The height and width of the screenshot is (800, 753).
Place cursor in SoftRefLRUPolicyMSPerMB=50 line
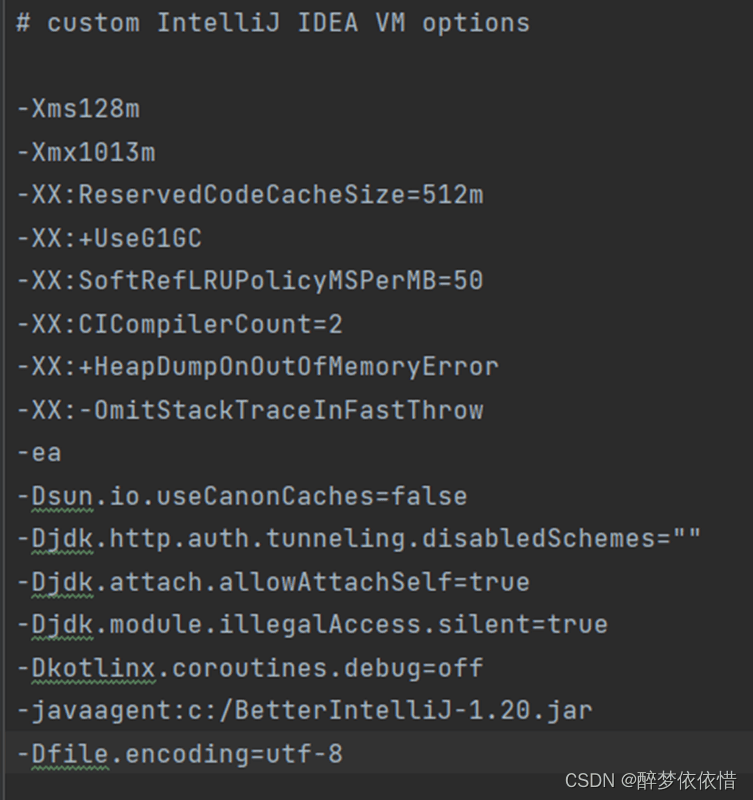[250, 281]
